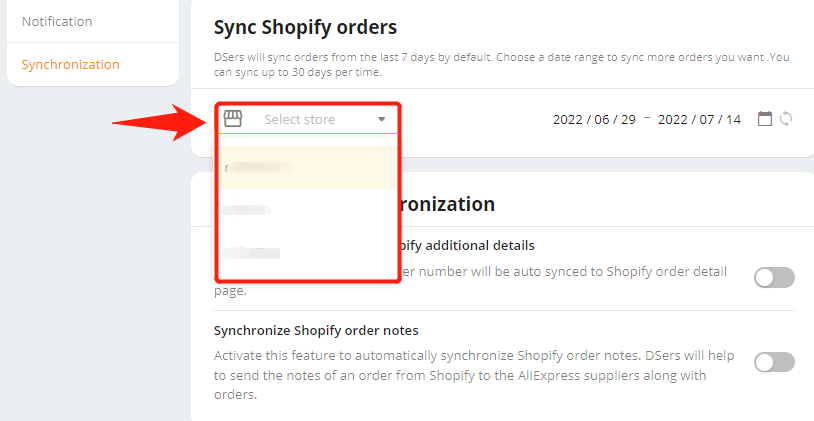
Task: Click the Synchronize Shopify order notes title
Action: (316, 331)
